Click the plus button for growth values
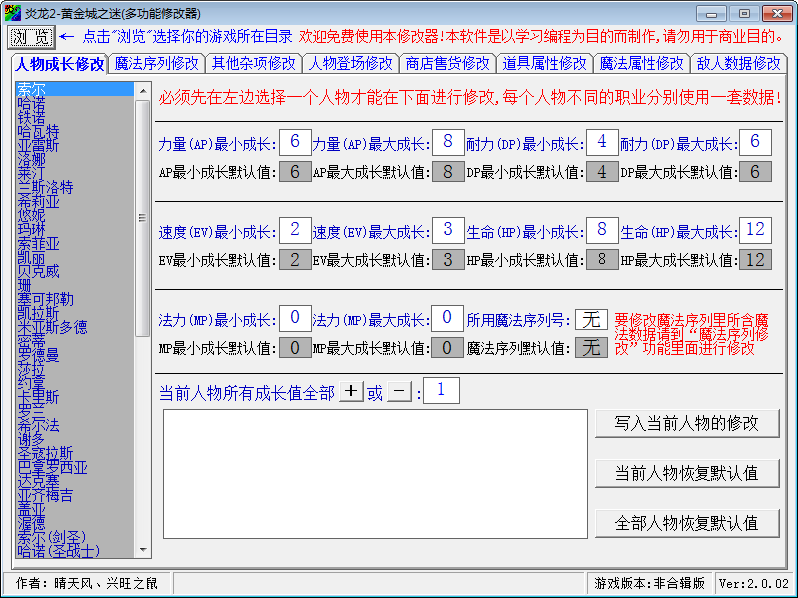Viewport: 798px width, 598px height. (351, 391)
